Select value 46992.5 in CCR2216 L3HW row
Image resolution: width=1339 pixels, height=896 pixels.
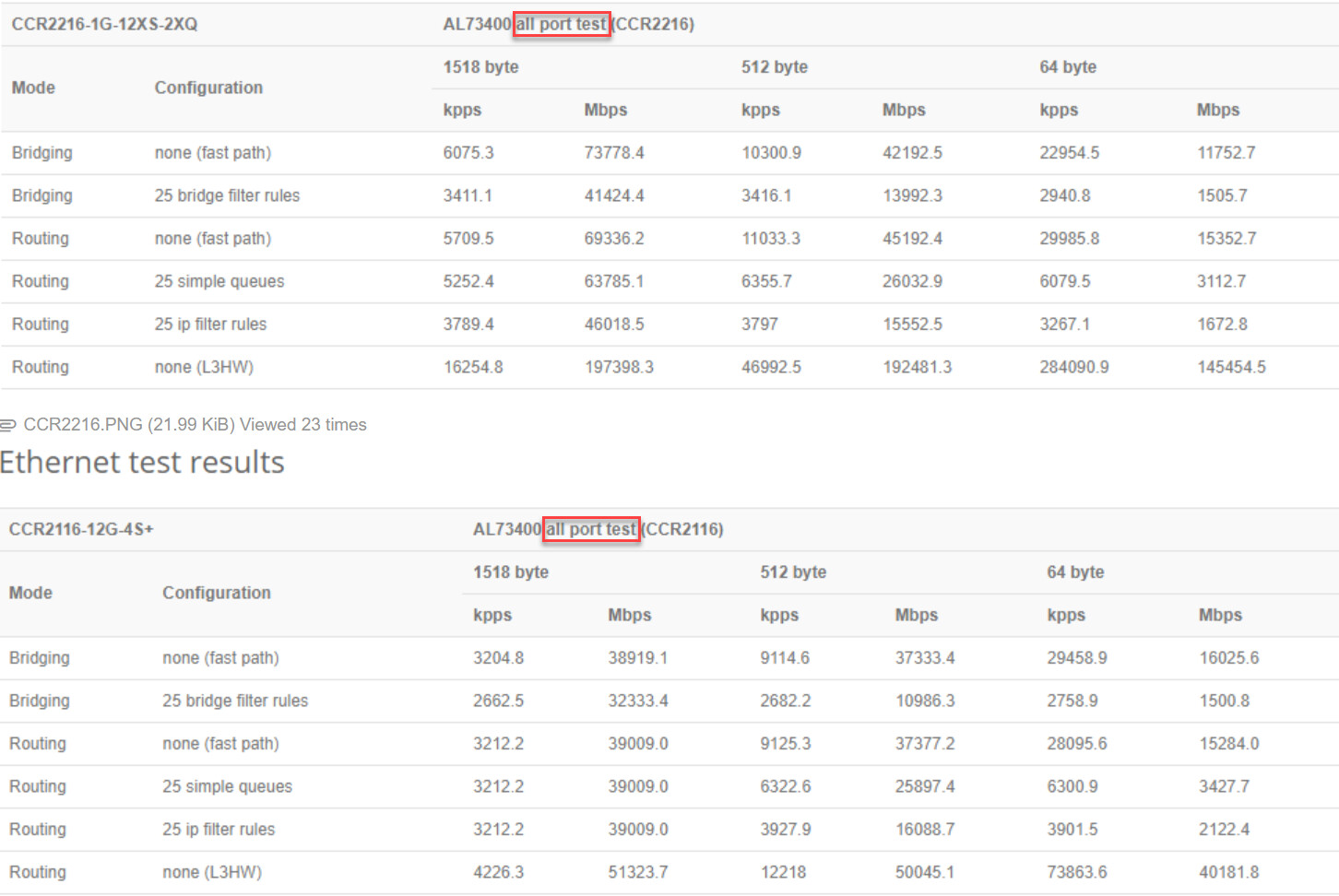click(x=771, y=367)
